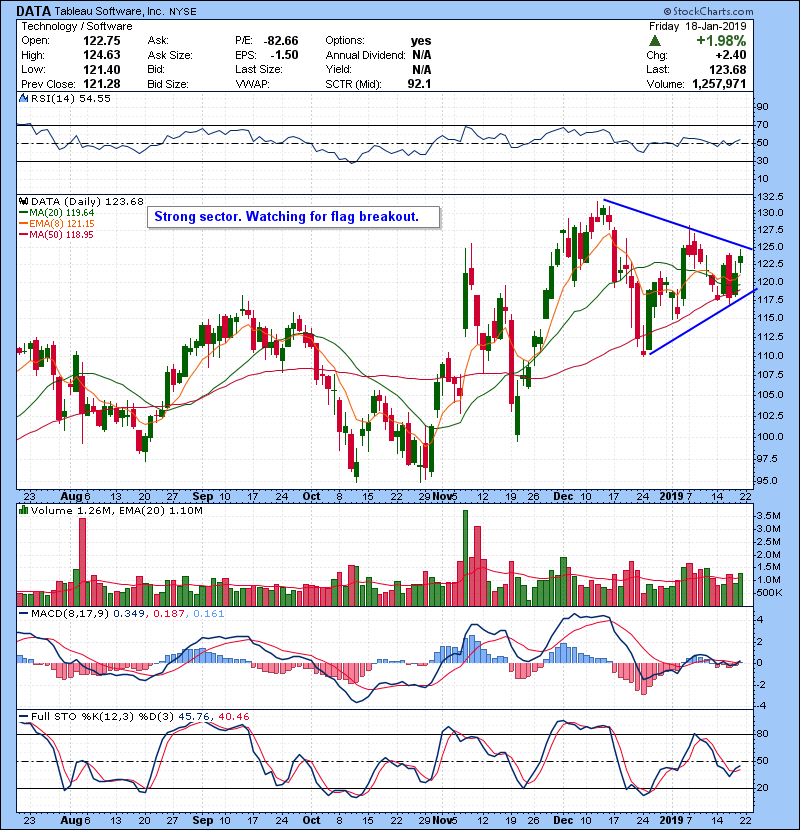800x830 pixels.
Task: Click the Ask Size label
Action: tap(170, 55)
